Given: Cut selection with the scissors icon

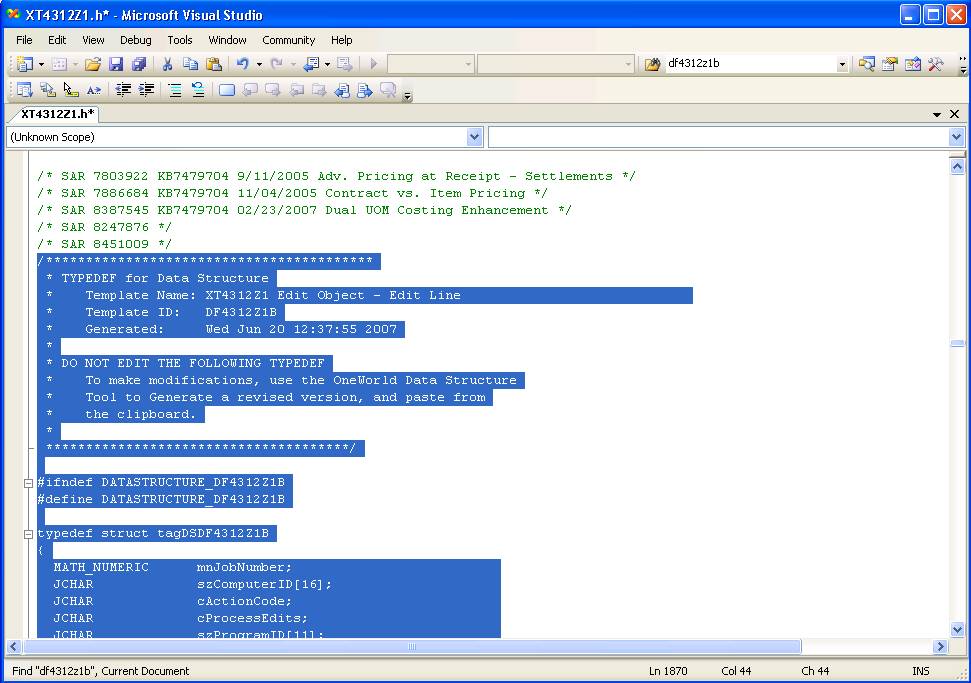Looking at the screenshot, I should (x=167, y=64).
